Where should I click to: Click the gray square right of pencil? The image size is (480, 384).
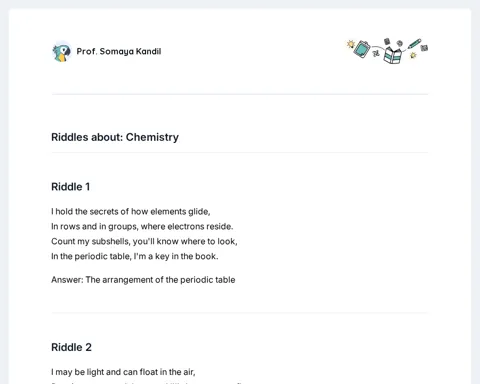coord(424,48)
